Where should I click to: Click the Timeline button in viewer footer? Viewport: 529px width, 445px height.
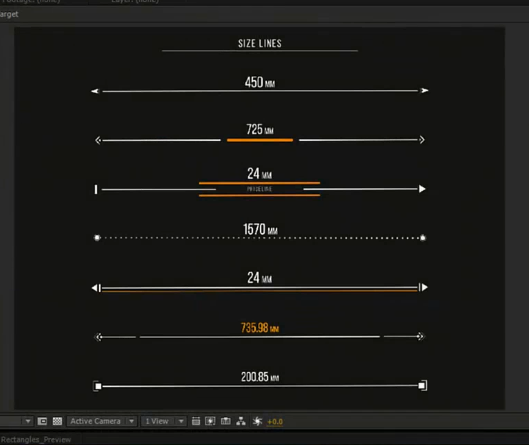tap(226, 421)
